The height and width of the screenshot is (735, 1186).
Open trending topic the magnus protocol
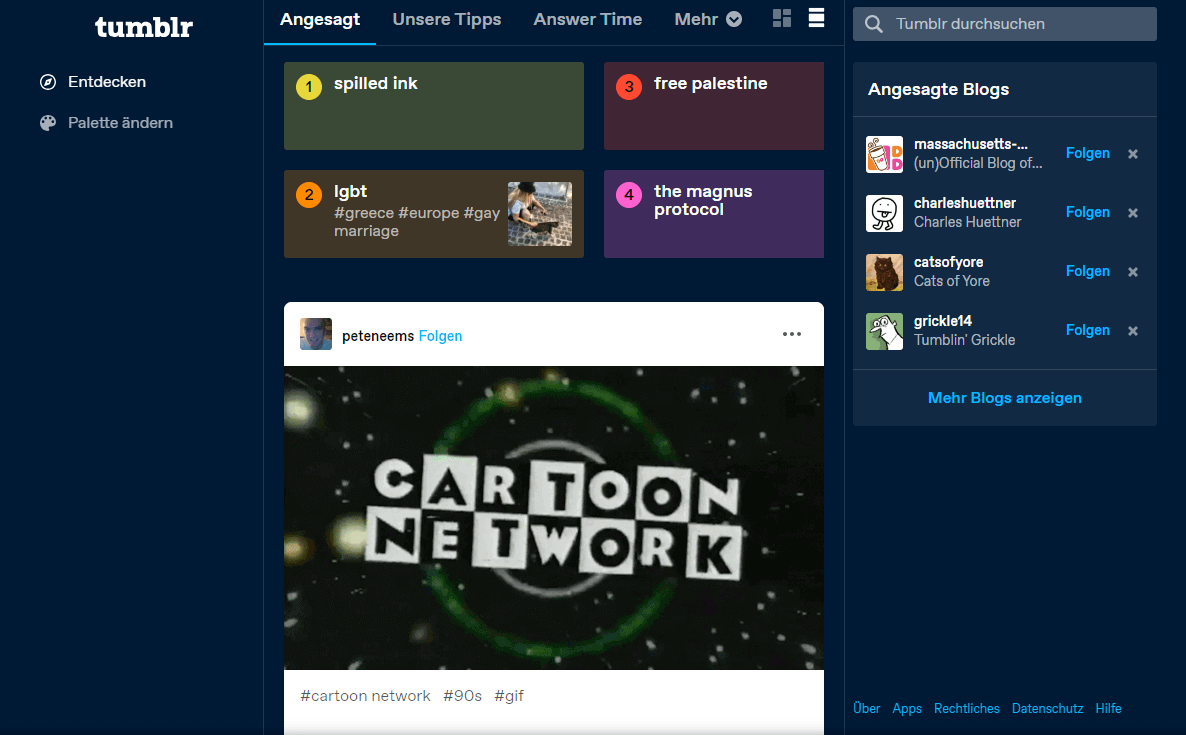point(713,214)
